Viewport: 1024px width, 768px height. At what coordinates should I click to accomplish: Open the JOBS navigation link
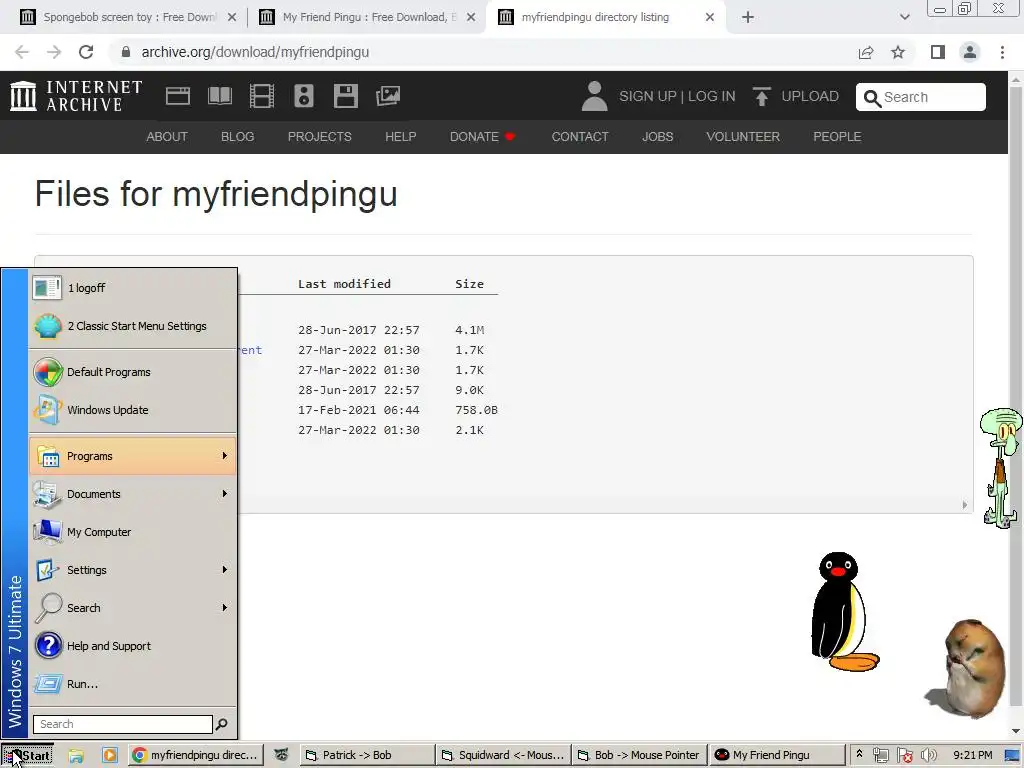click(657, 136)
